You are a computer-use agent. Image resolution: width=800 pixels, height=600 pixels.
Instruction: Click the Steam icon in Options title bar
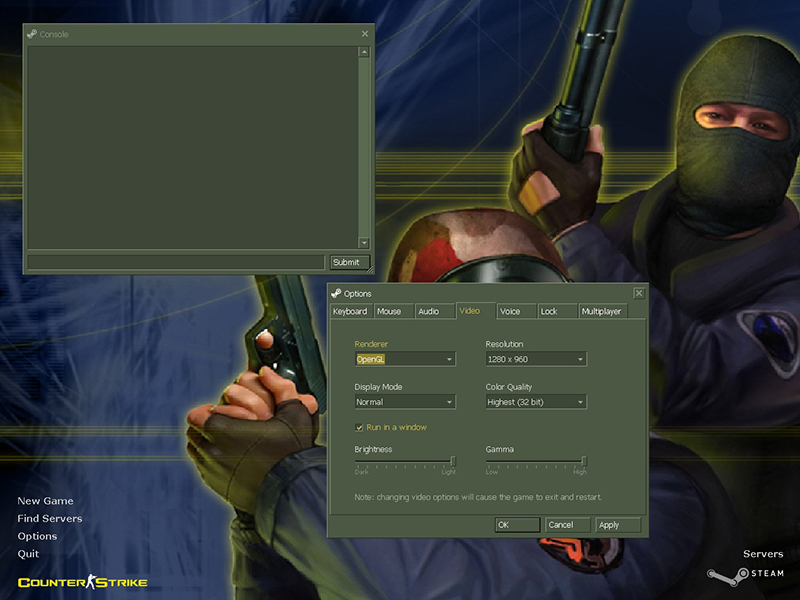(x=336, y=293)
